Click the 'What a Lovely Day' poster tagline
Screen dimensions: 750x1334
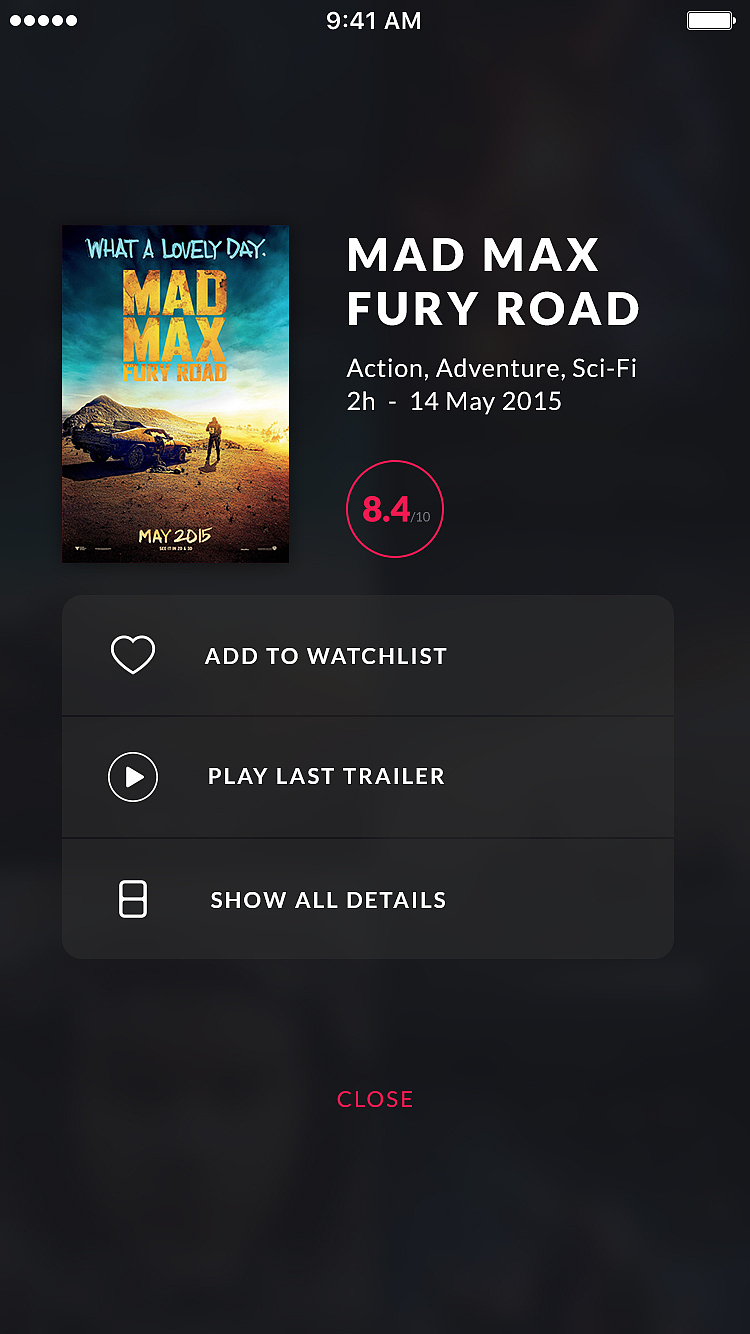tap(176, 249)
